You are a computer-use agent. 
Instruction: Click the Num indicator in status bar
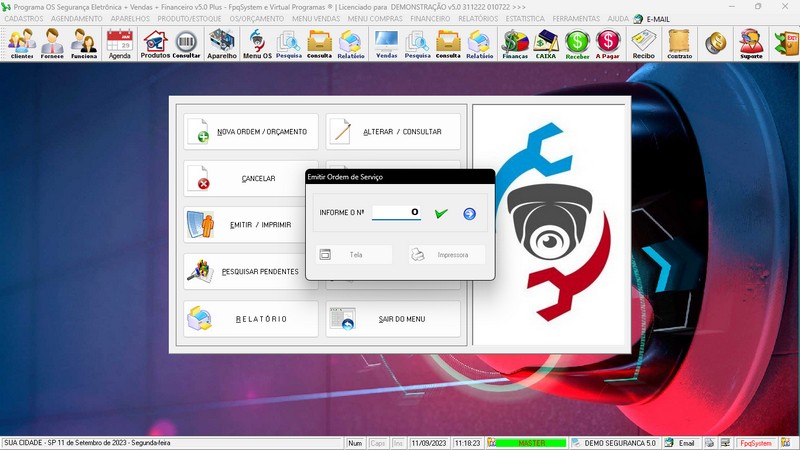355,443
